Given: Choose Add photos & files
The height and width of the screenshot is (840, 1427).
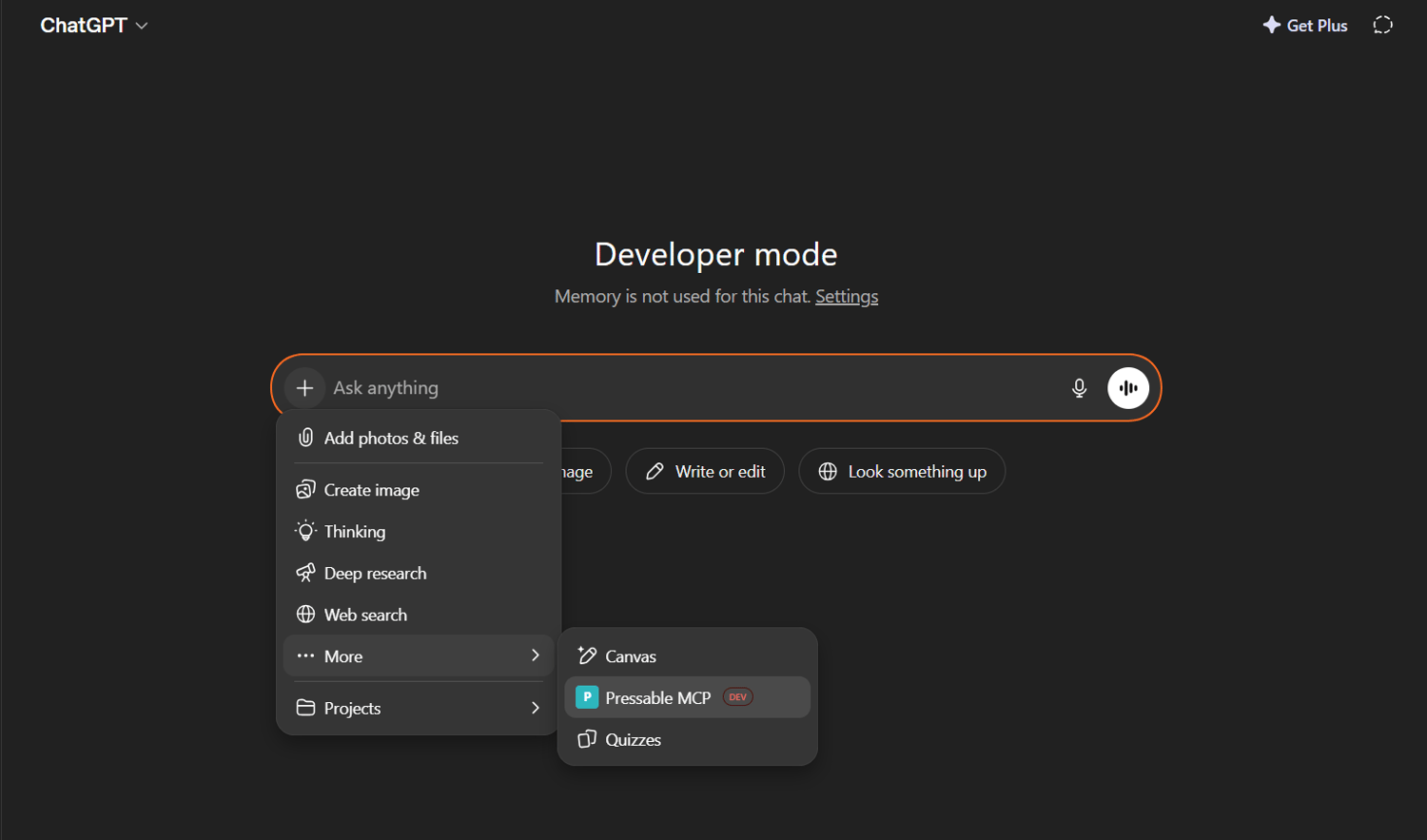Looking at the screenshot, I should click(419, 438).
